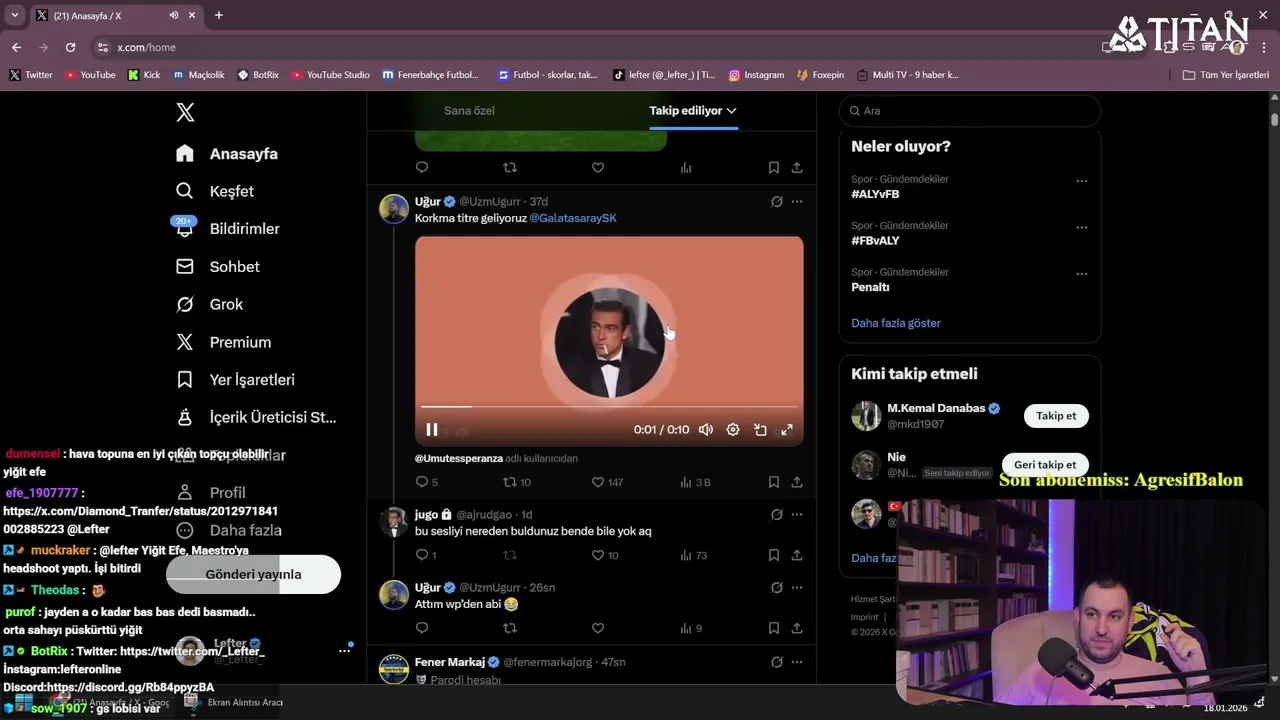Open more options on jugo's post
This screenshot has width=1280, height=720.
point(797,515)
